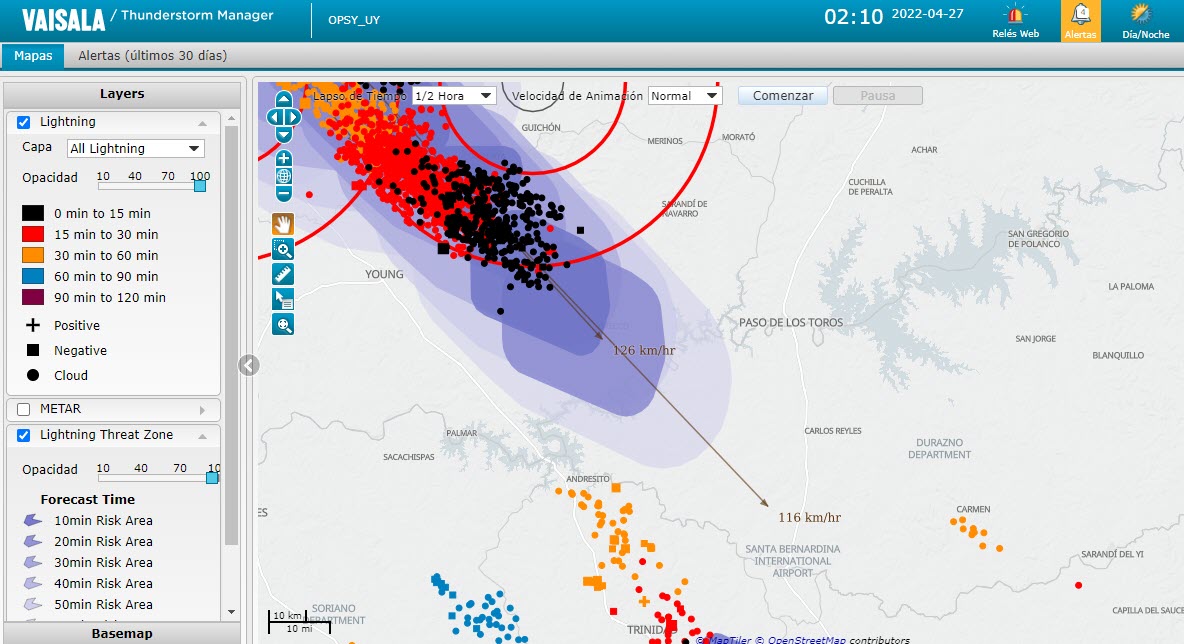The image size is (1184, 644).
Task: Pan the map up with the arrow control
Action: point(283,100)
